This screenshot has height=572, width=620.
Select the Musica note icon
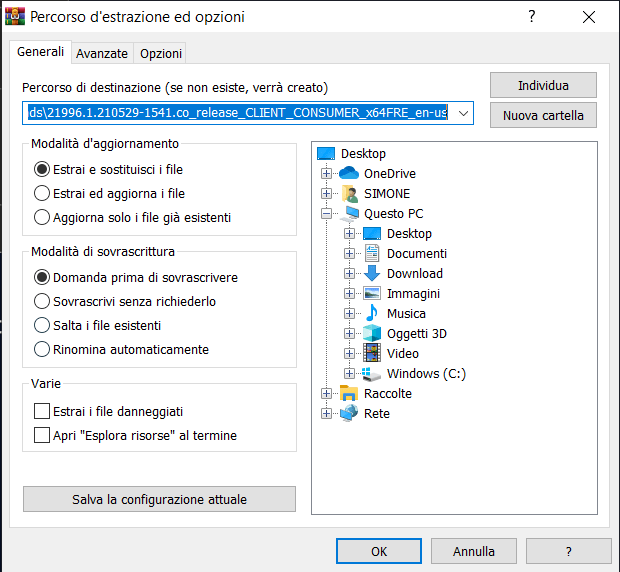372,314
